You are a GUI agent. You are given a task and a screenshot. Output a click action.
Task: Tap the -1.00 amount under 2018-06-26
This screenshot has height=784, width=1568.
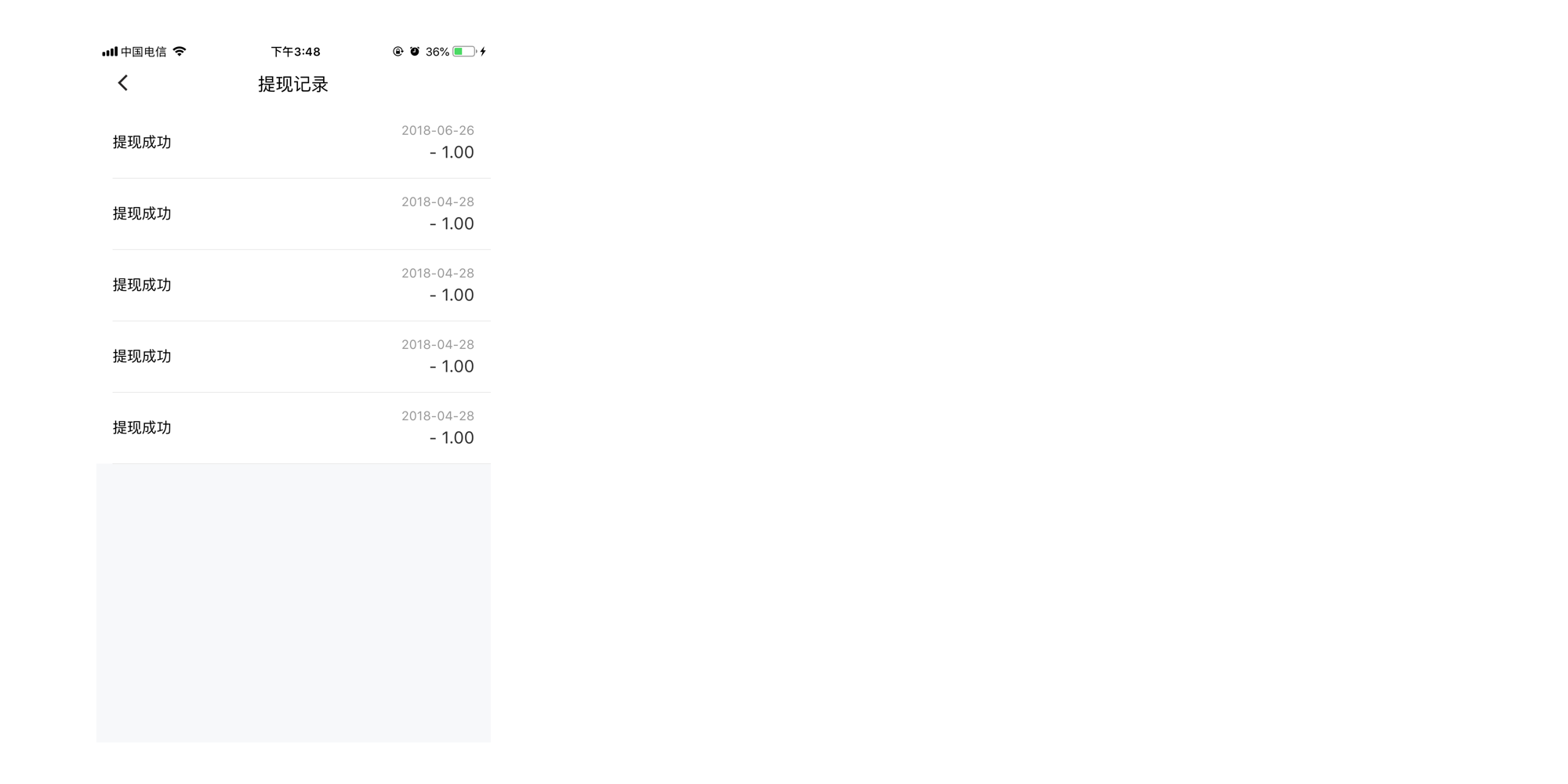452,152
